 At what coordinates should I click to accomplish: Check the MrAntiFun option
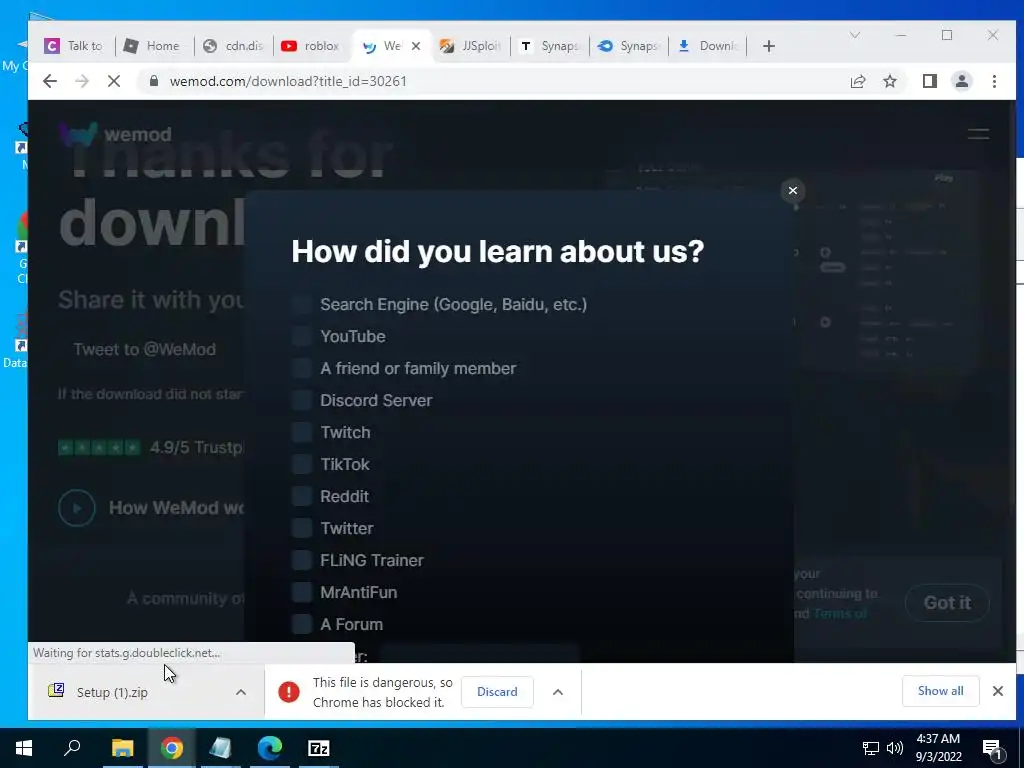click(302, 592)
